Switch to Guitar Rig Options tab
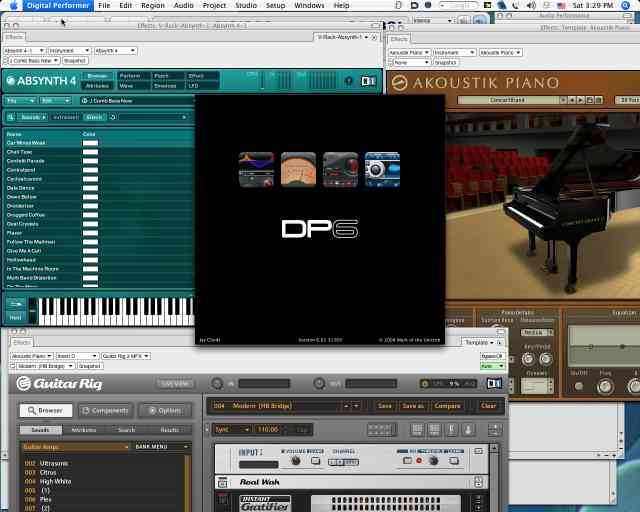The image size is (640, 512). click(165, 411)
